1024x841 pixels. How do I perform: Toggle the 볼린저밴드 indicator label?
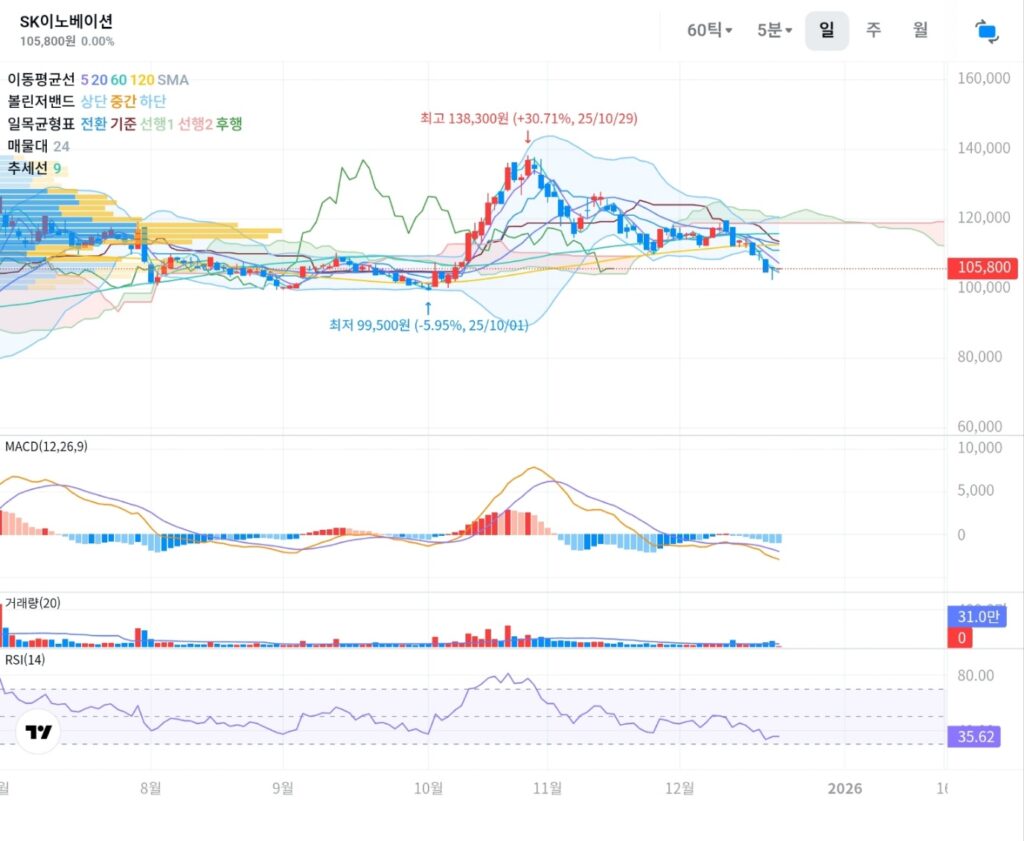click(40, 101)
